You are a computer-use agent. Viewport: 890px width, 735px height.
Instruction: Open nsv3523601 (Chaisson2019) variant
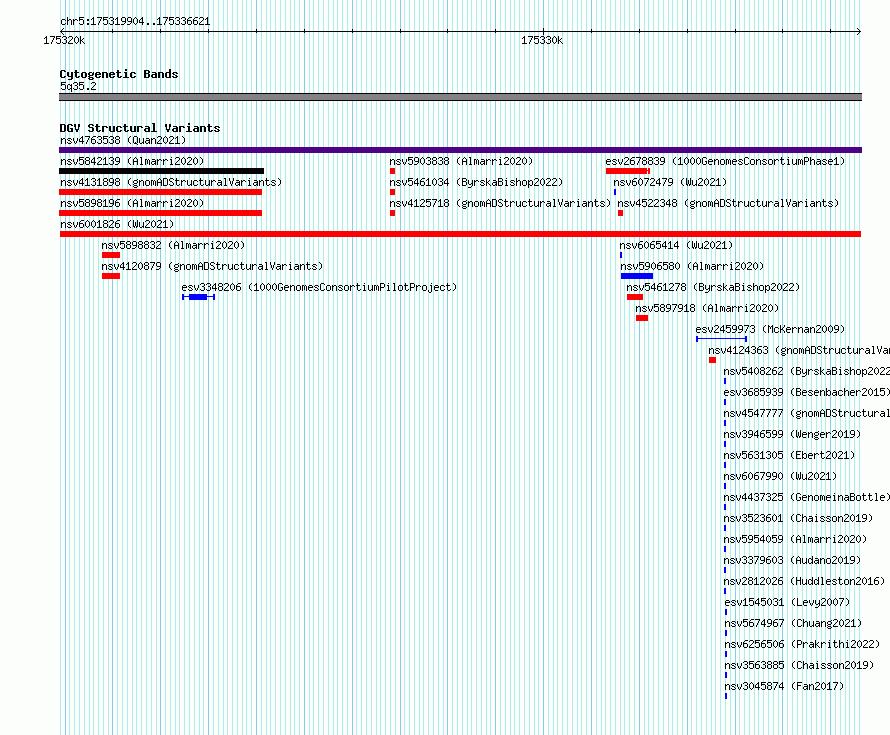tap(799, 518)
